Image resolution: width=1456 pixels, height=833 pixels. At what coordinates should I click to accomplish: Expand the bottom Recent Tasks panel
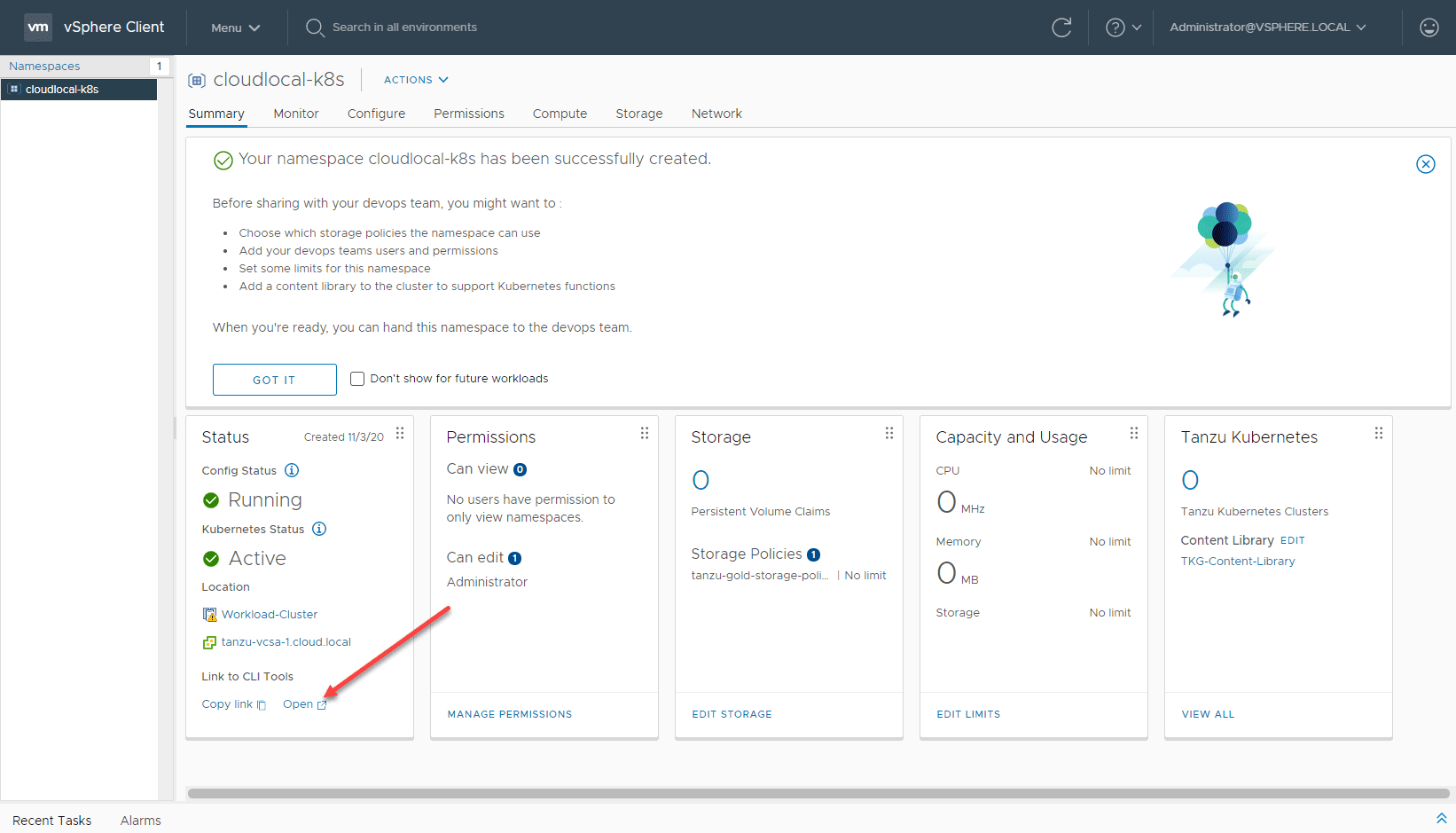click(x=1441, y=819)
